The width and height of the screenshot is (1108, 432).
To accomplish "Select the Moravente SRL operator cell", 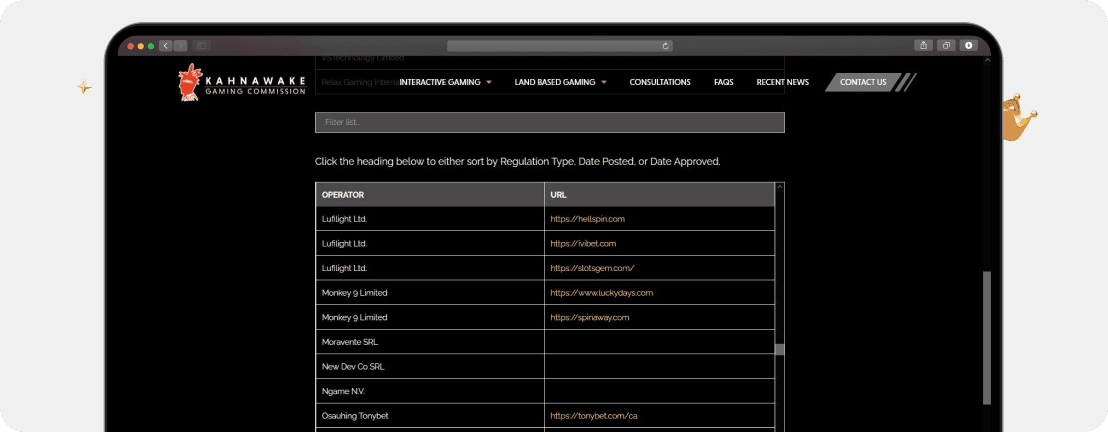I will [430, 342].
